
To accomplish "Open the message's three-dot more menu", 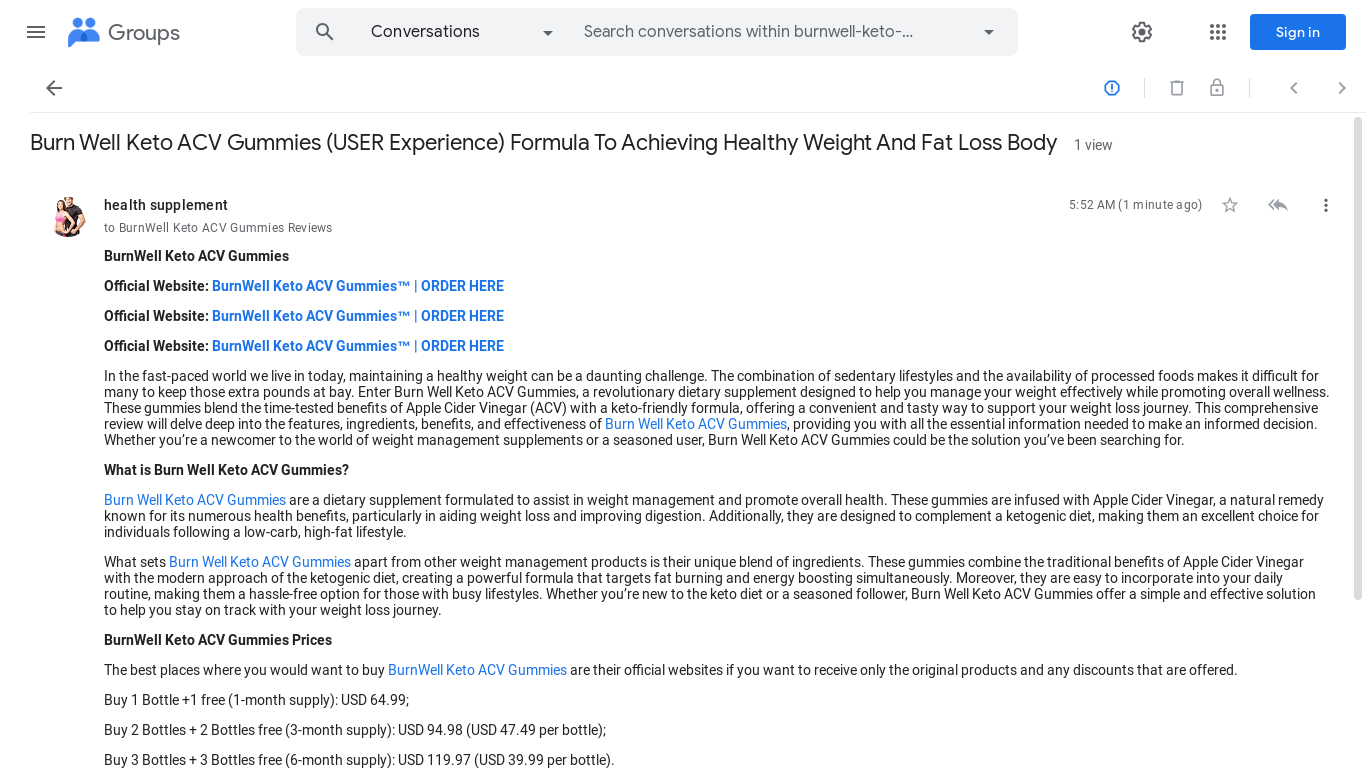I will [x=1326, y=205].
